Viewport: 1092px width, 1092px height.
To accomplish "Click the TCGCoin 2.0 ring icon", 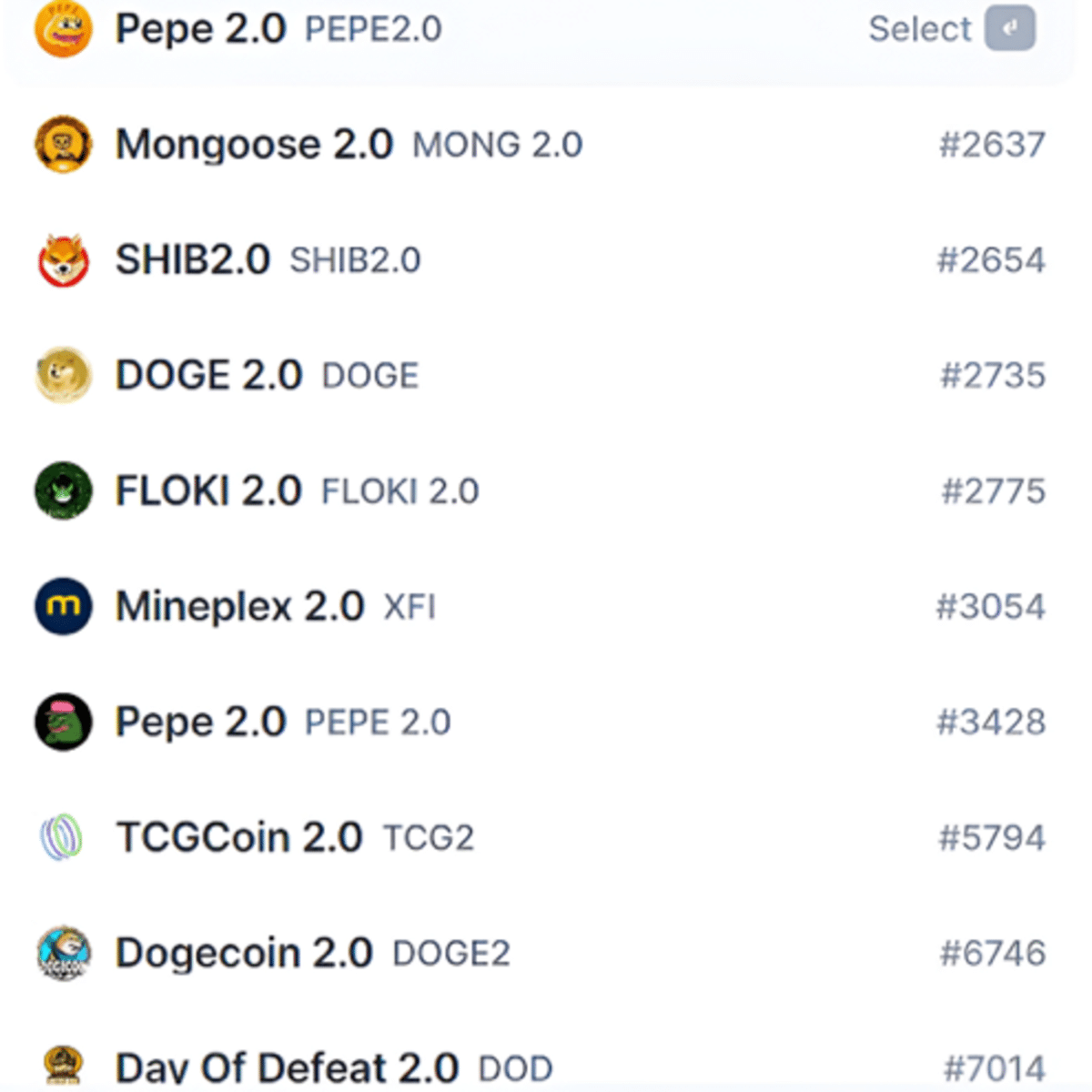I will tap(62, 837).
